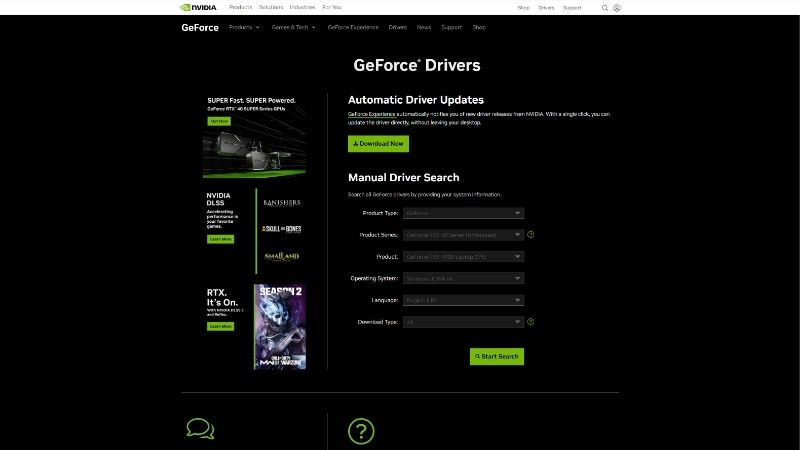Screen dimensions: 800x450
Task: Click the RTX. It's On. promo title
Action: coord(222,297)
